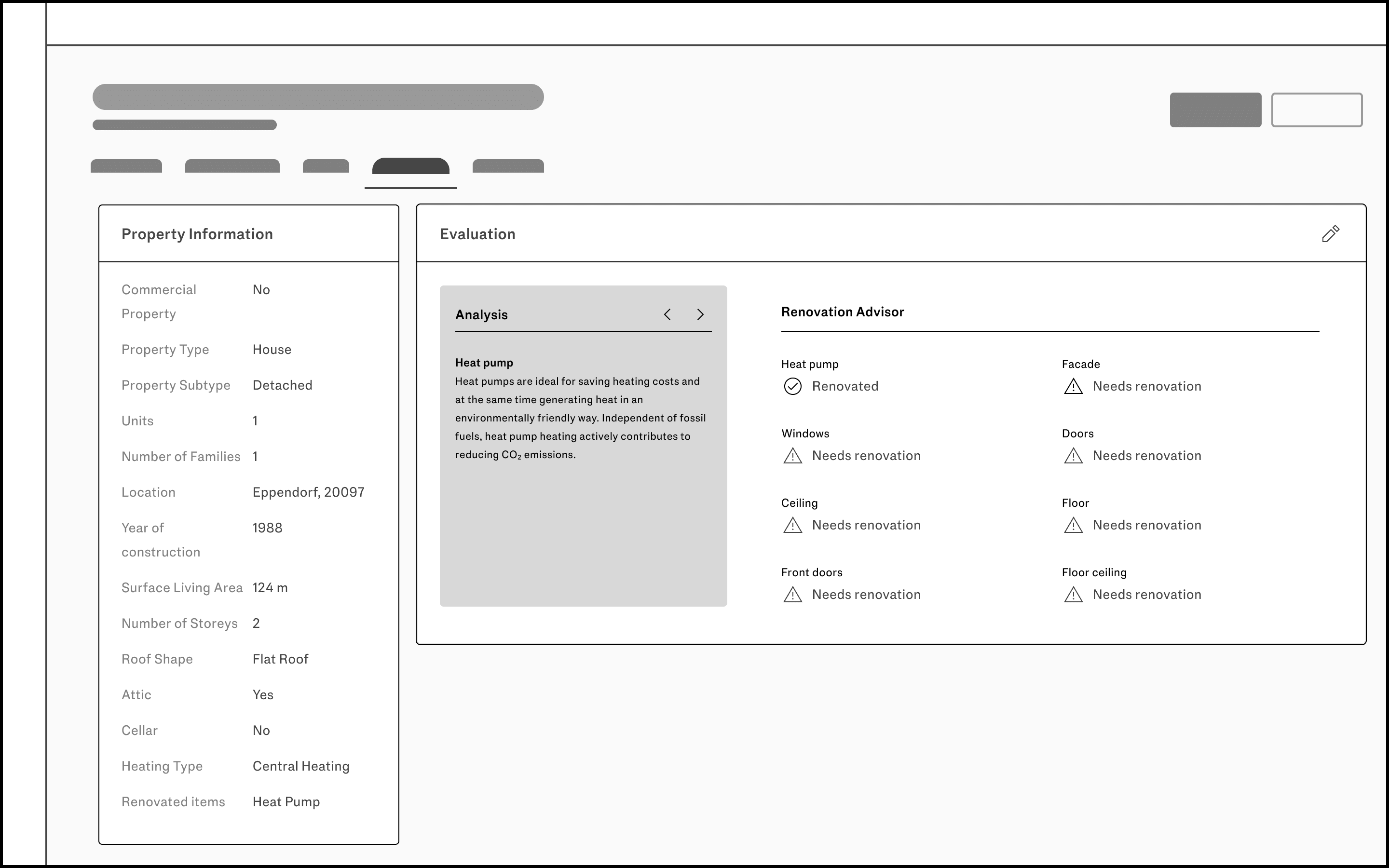Click the gray subtitle placeholder bar

(x=185, y=125)
